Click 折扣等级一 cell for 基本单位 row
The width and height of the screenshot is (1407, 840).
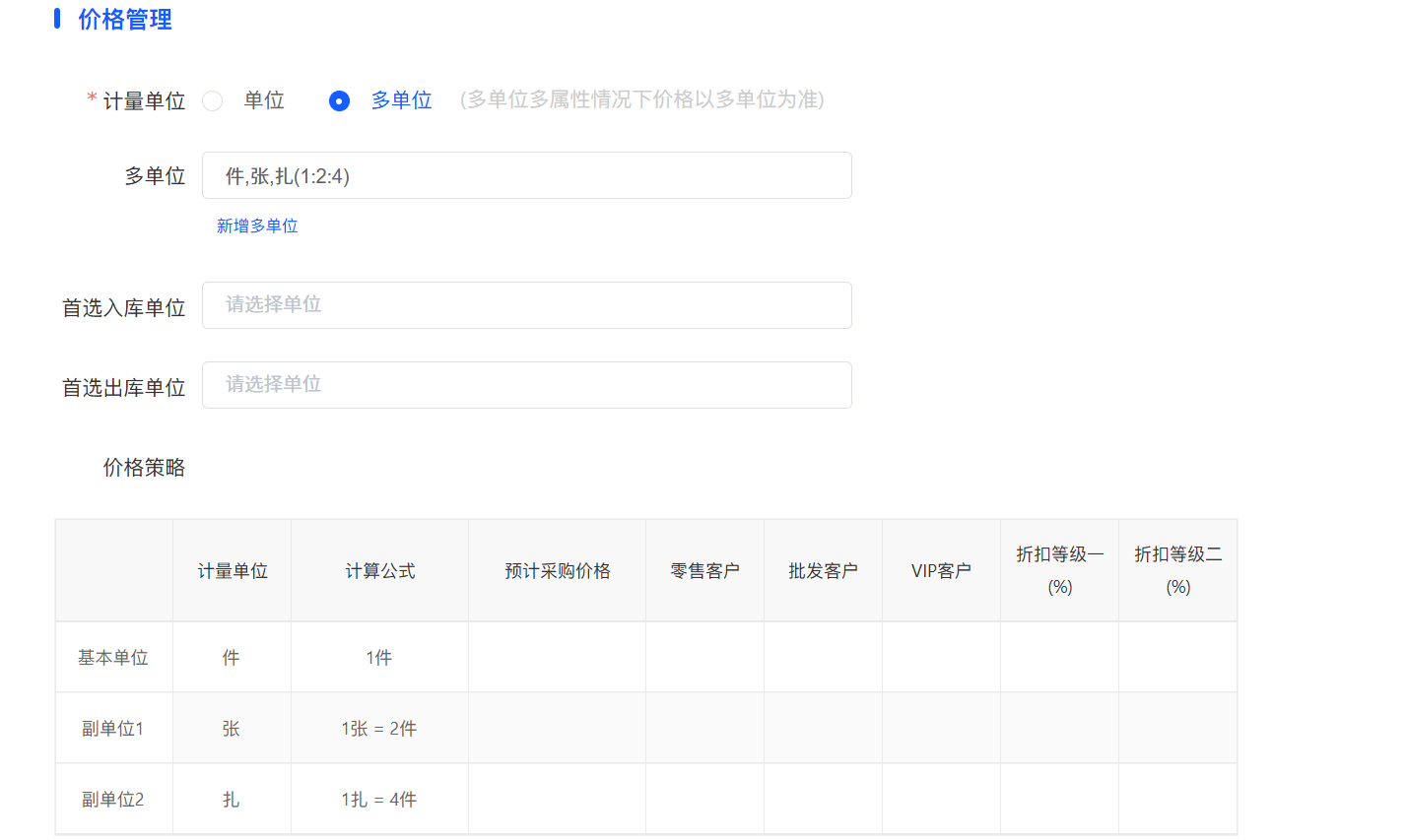coord(1059,657)
